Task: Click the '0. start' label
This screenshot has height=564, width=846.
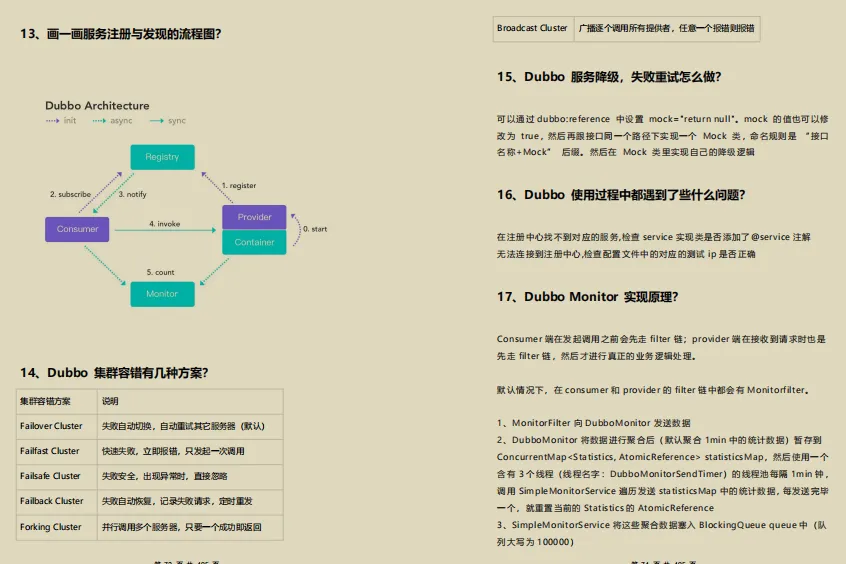Action: pyautogui.click(x=315, y=229)
